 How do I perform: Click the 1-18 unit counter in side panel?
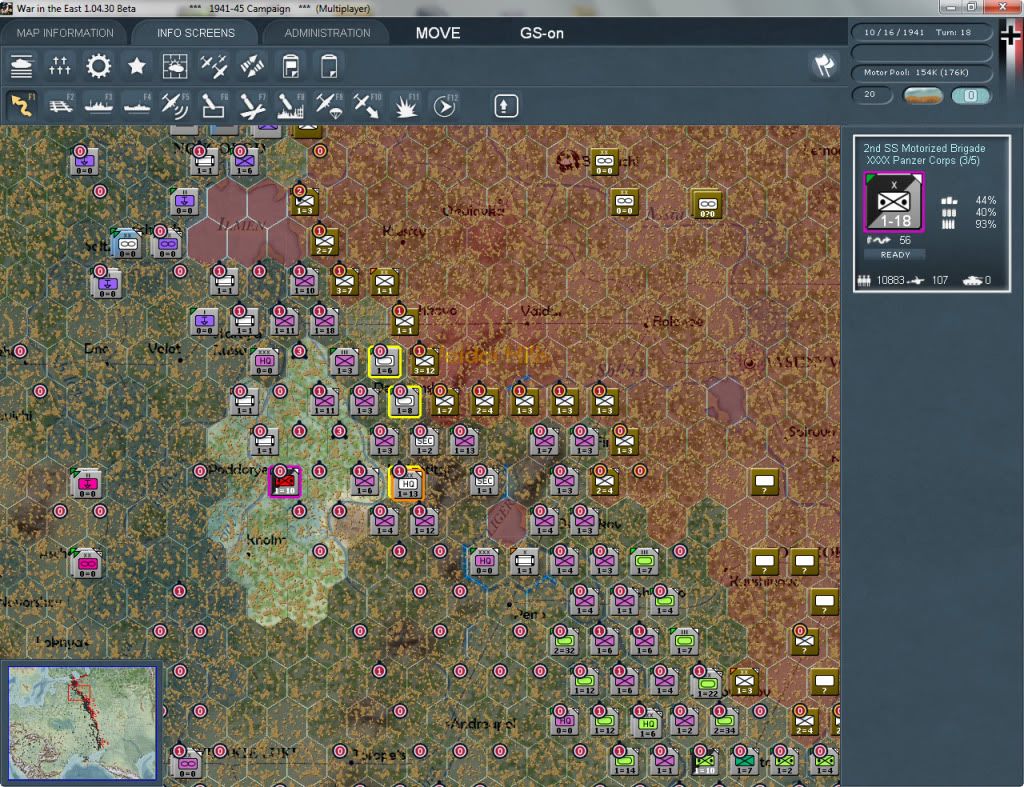pyautogui.click(x=893, y=202)
